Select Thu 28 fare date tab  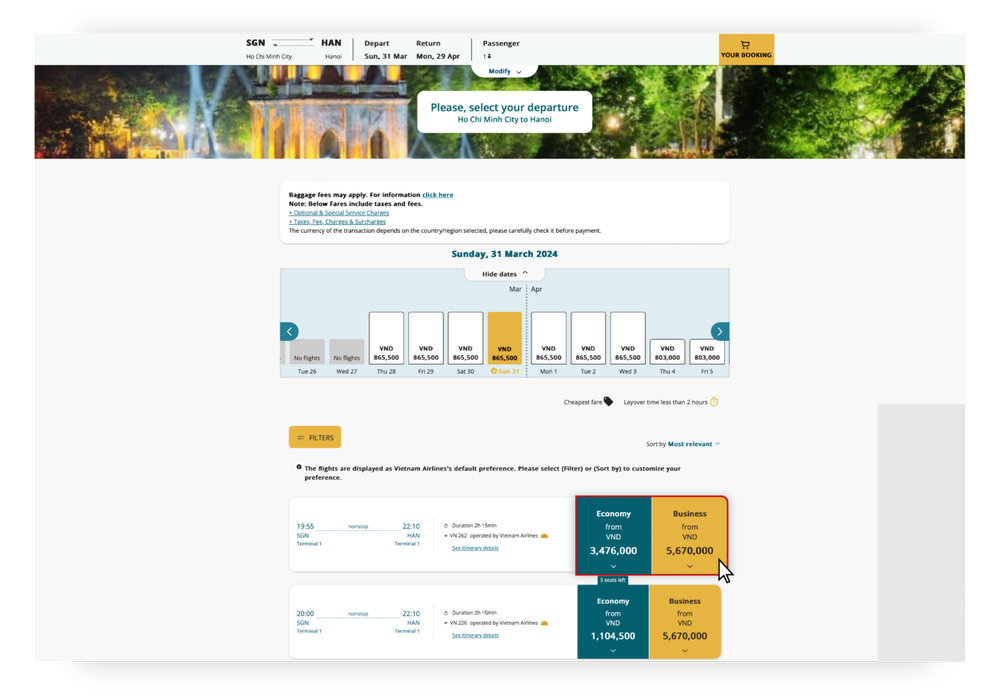pos(386,338)
